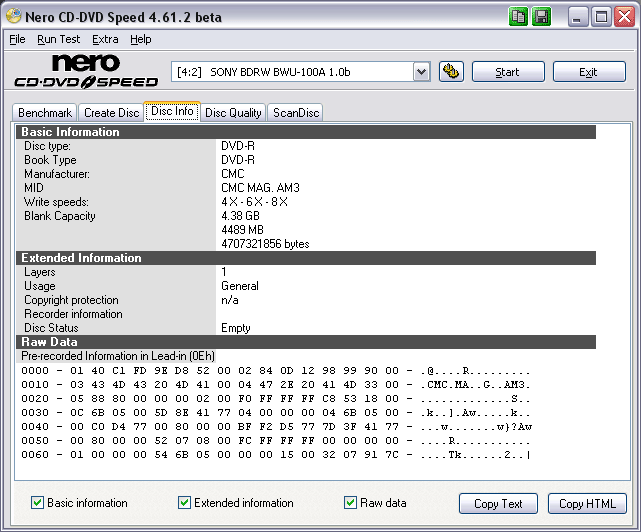Maximize the Nero CD-DVD Speed window
Image resolution: width=641 pixels, height=532 pixels.
(x=601, y=17)
